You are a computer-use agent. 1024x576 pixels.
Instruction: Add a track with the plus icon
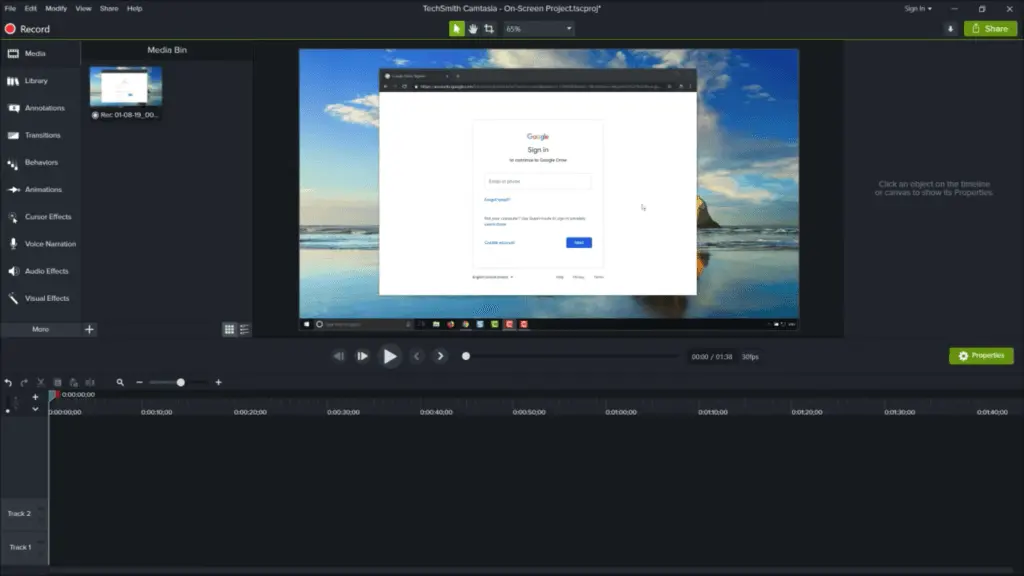[x=35, y=397]
